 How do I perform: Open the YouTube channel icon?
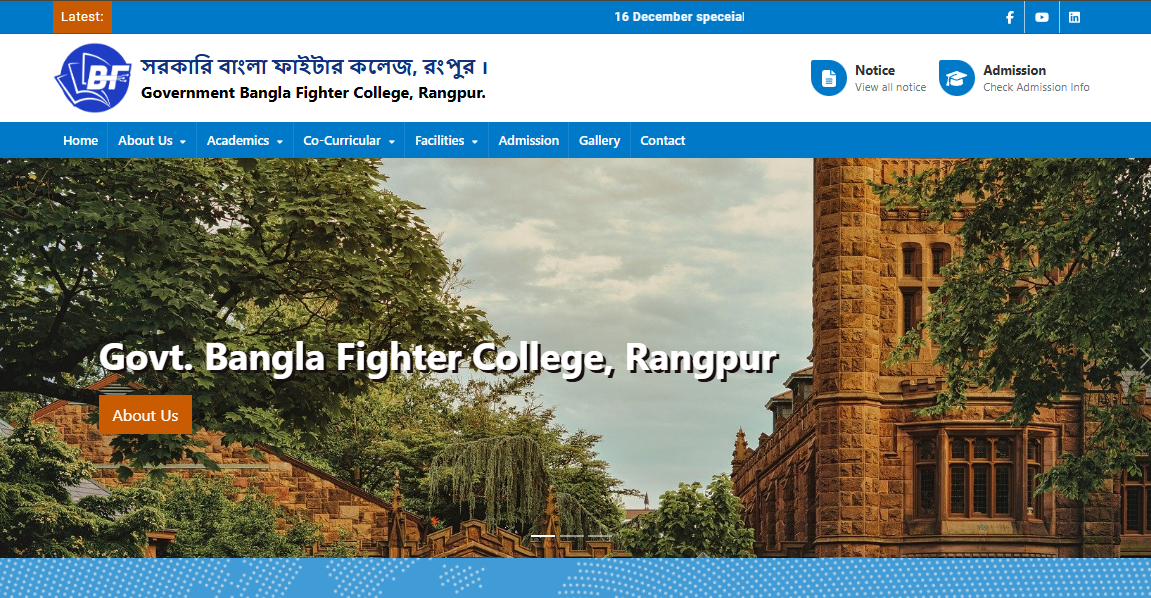click(1042, 17)
